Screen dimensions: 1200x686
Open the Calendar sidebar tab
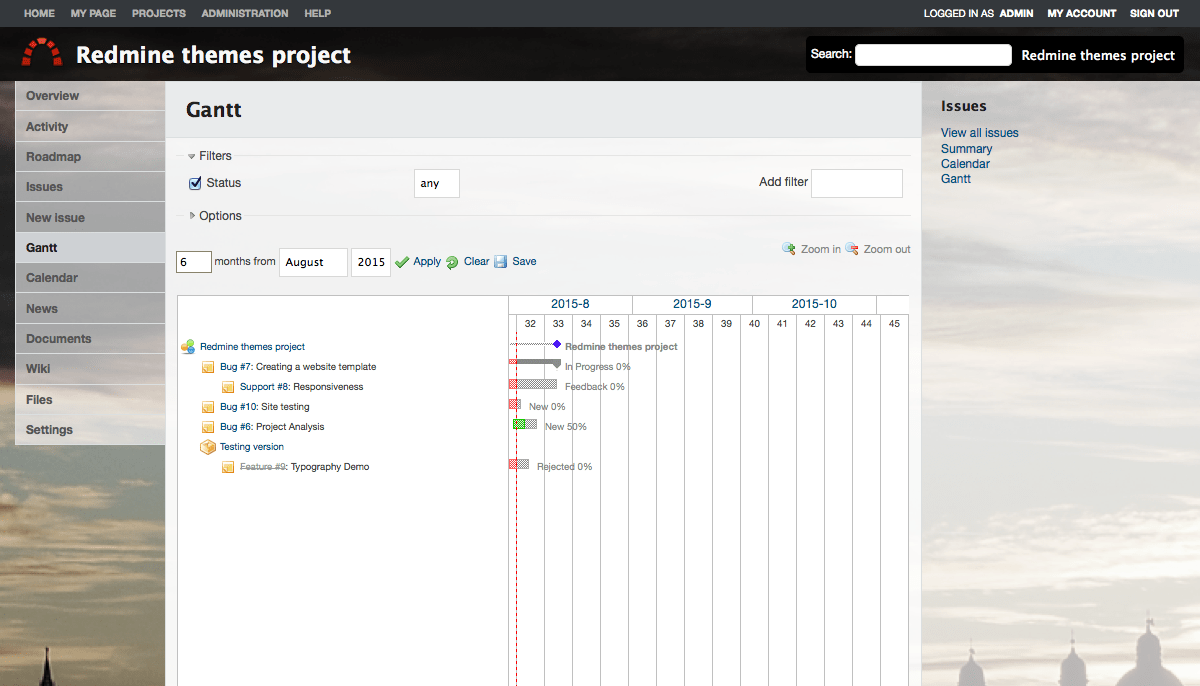[90, 278]
